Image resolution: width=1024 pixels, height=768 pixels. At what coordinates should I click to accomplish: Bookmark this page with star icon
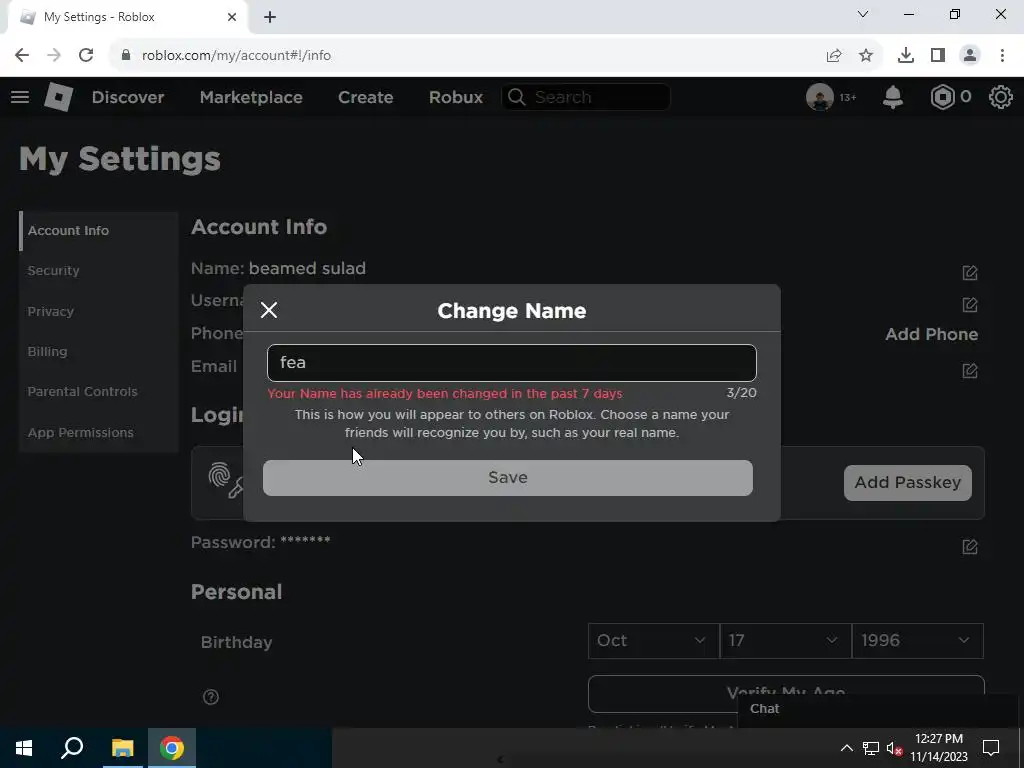[x=866, y=56]
